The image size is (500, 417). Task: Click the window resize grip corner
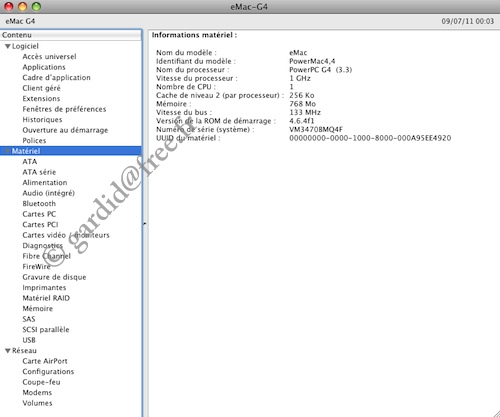pyautogui.click(x=496, y=413)
